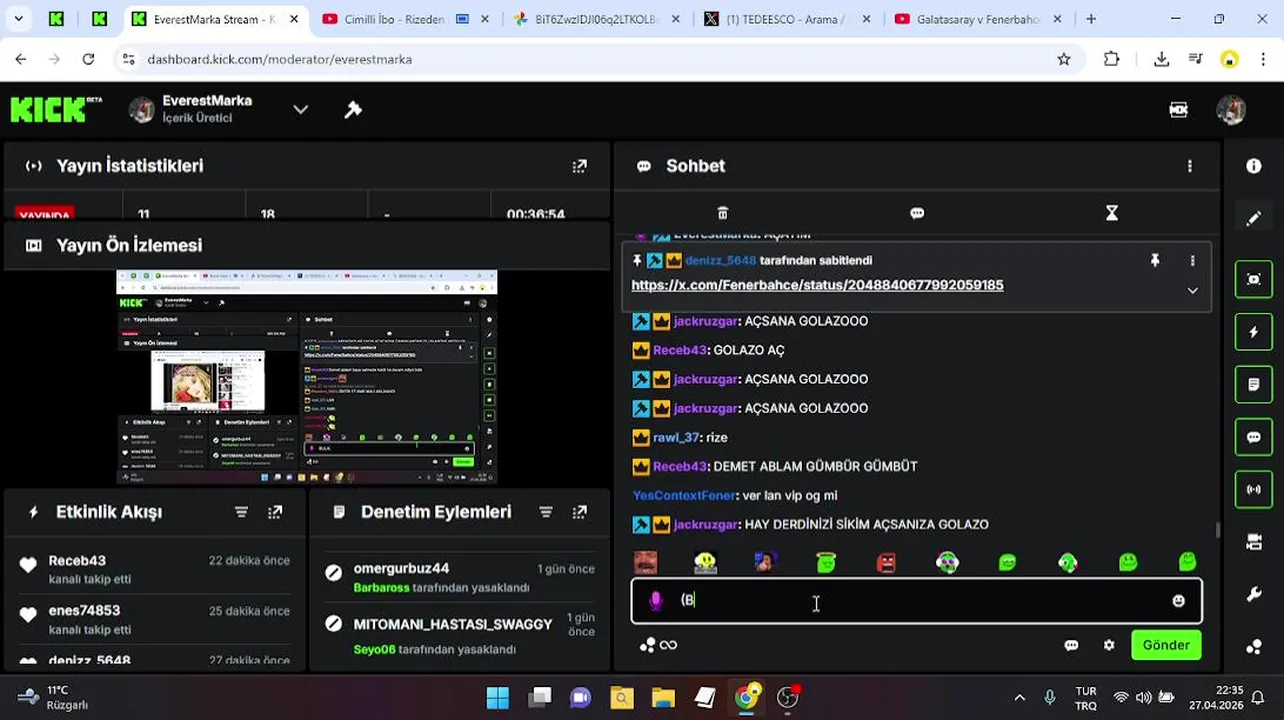Click denizz_5648 username in pinned message
Screen dimensions: 1284x720
click(720, 260)
